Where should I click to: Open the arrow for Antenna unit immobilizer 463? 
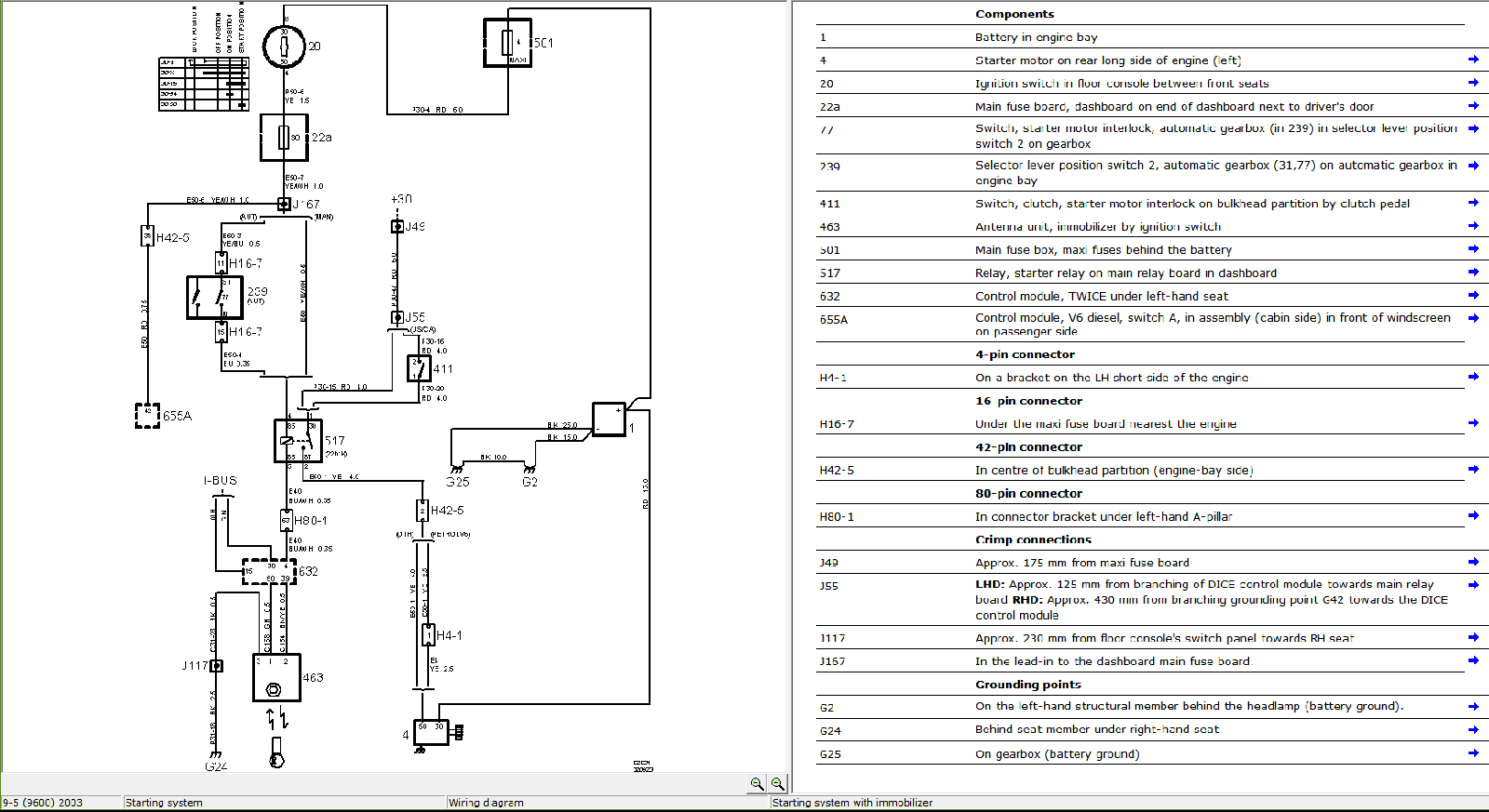click(1473, 226)
